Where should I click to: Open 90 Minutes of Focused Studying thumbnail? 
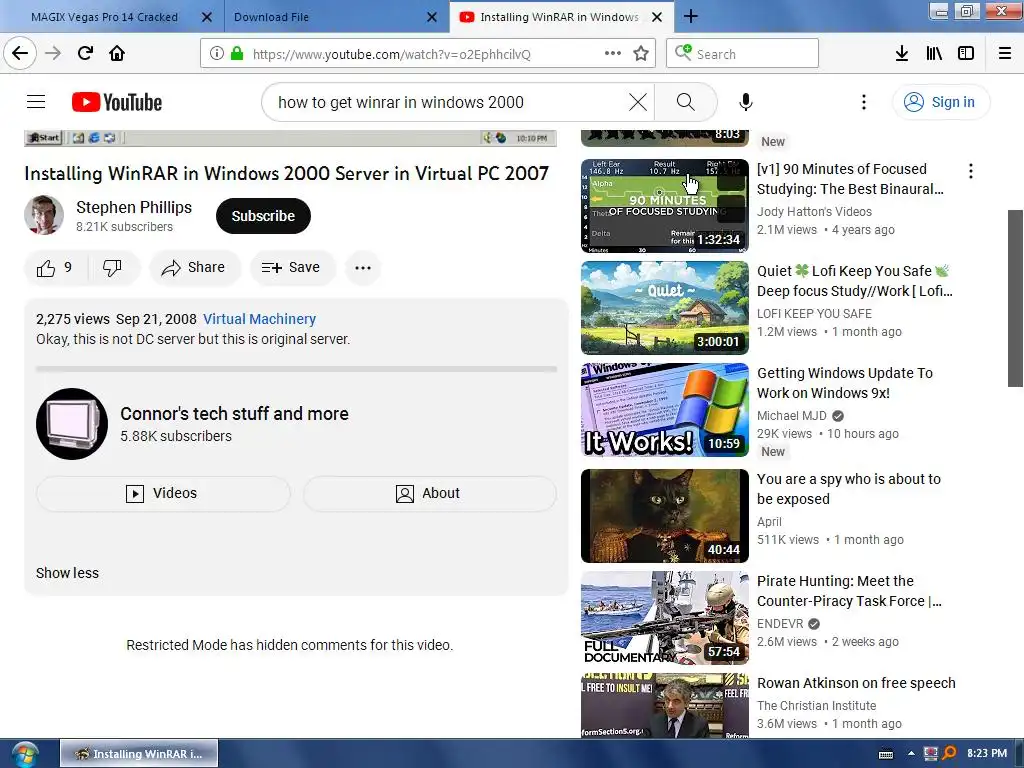coord(665,206)
